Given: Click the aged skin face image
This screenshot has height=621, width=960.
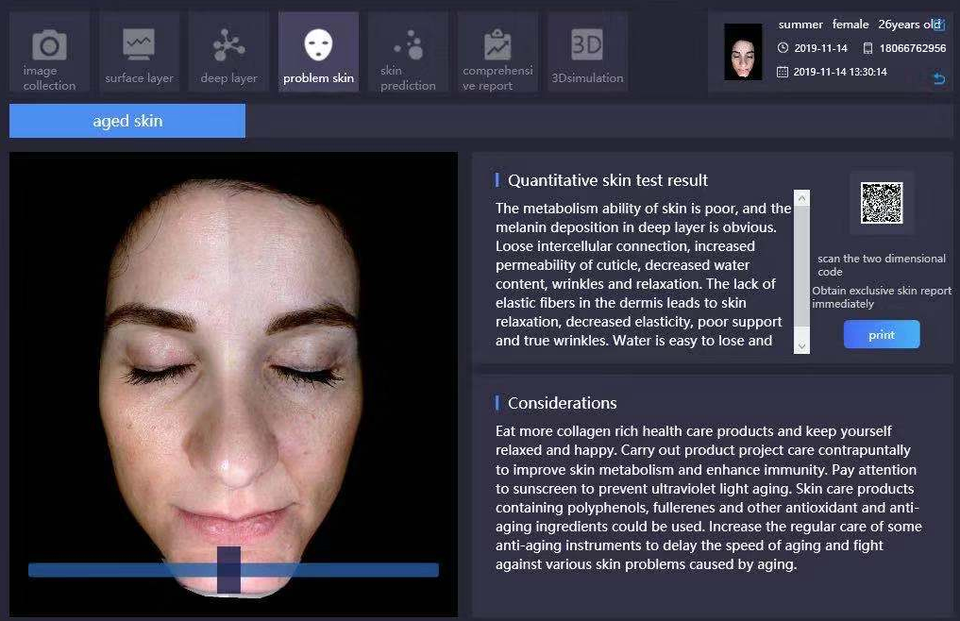Looking at the screenshot, I should [233, 384].
